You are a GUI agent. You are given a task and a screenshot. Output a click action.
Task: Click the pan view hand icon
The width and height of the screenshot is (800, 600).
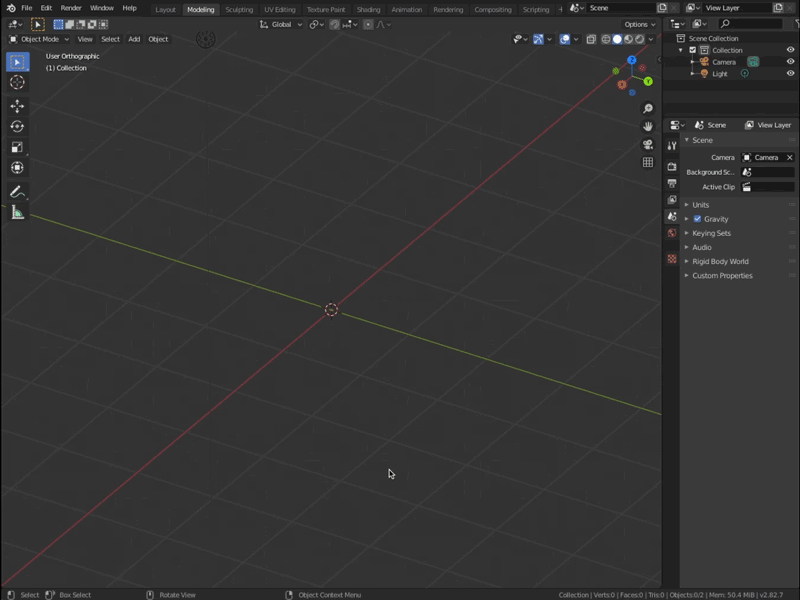(648, 126)
